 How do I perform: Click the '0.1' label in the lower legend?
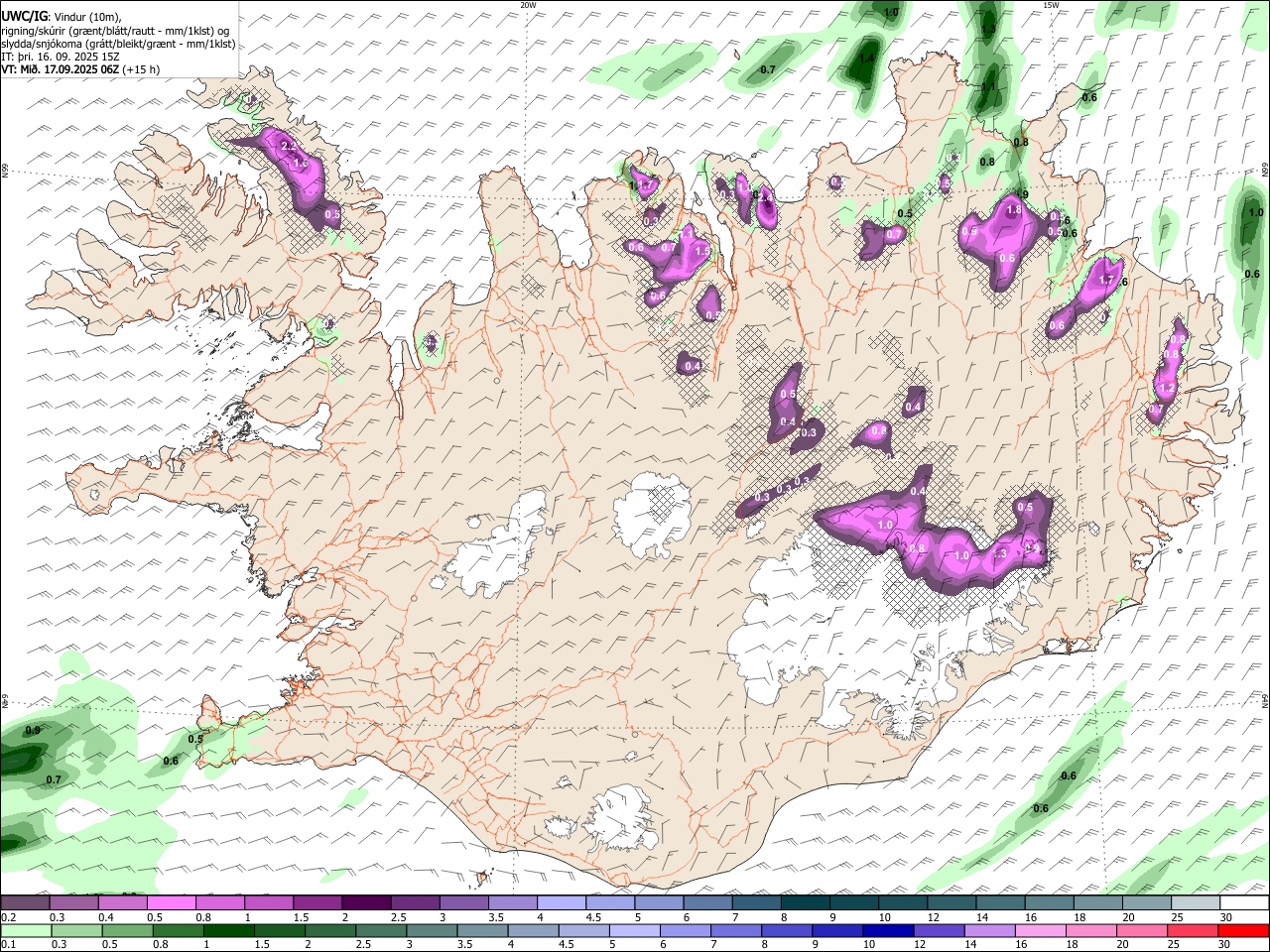click(9, 945)
